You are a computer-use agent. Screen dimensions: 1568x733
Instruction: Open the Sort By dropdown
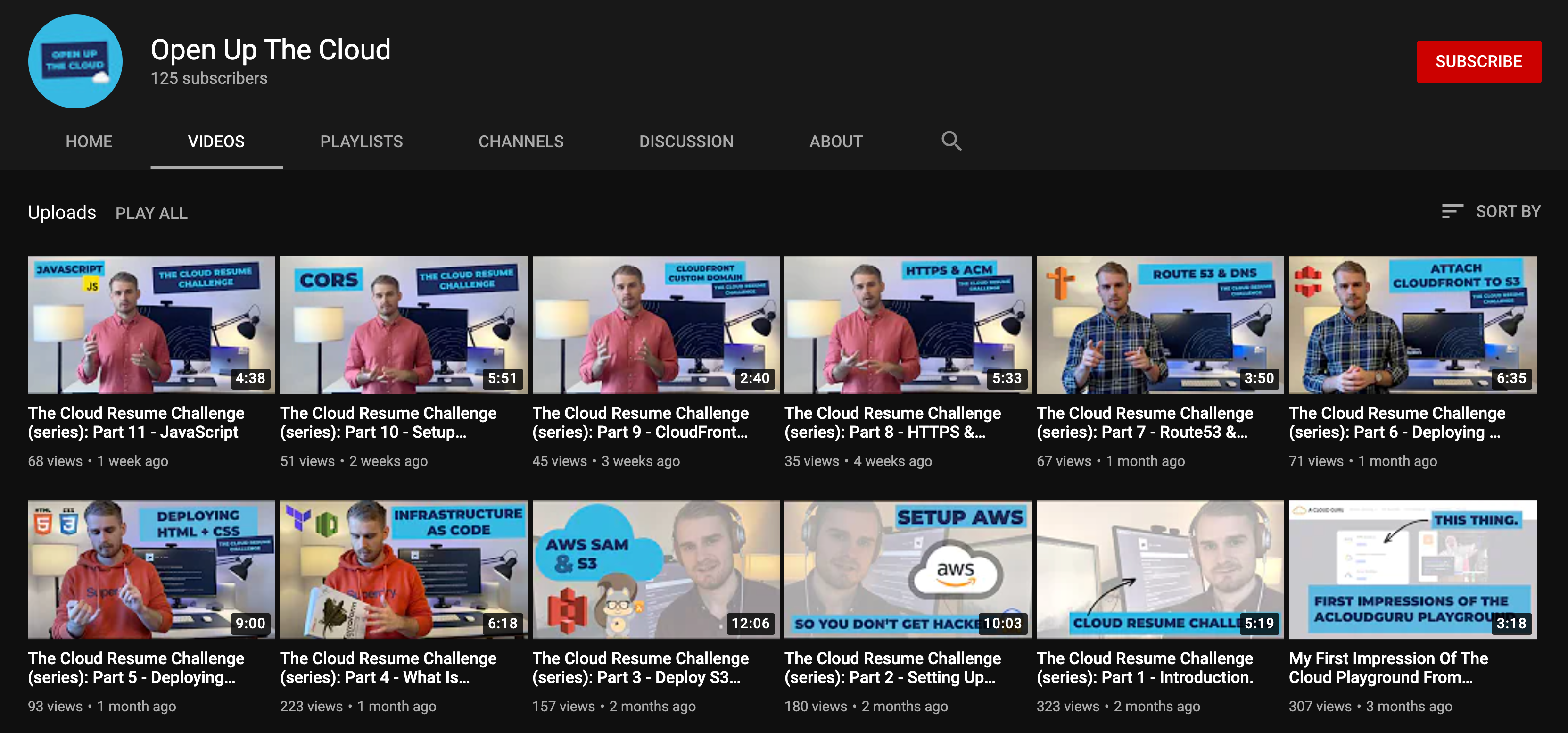click(x=1491, y=212)
